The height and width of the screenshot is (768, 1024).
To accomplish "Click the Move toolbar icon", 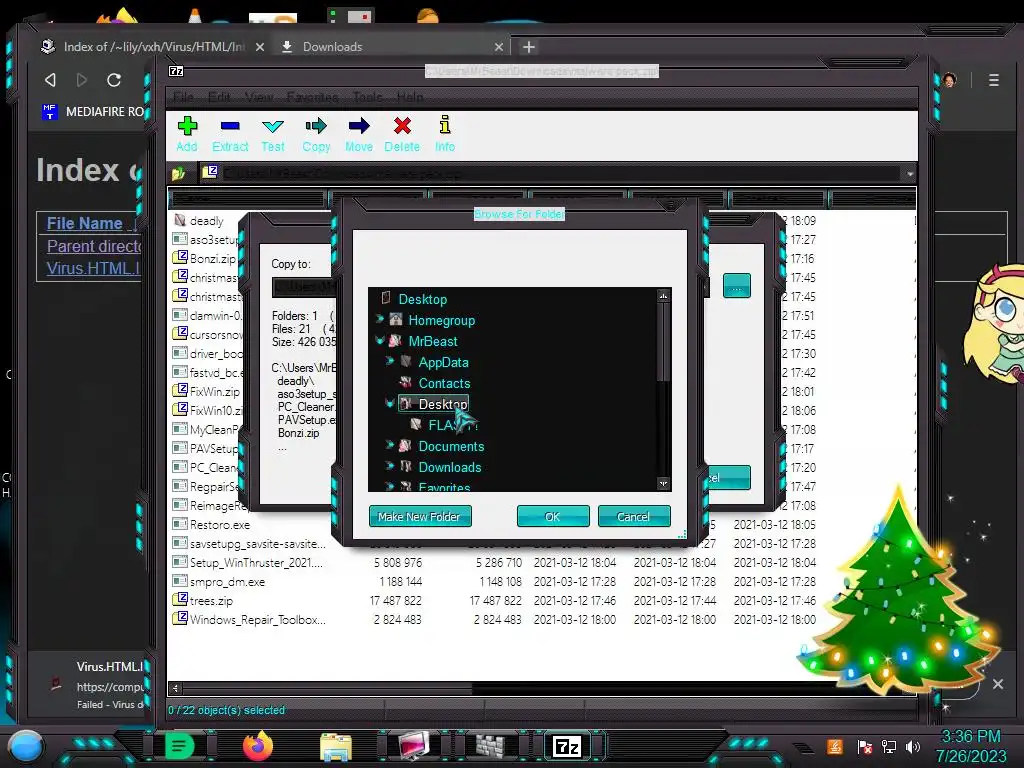I will (359, 135).
